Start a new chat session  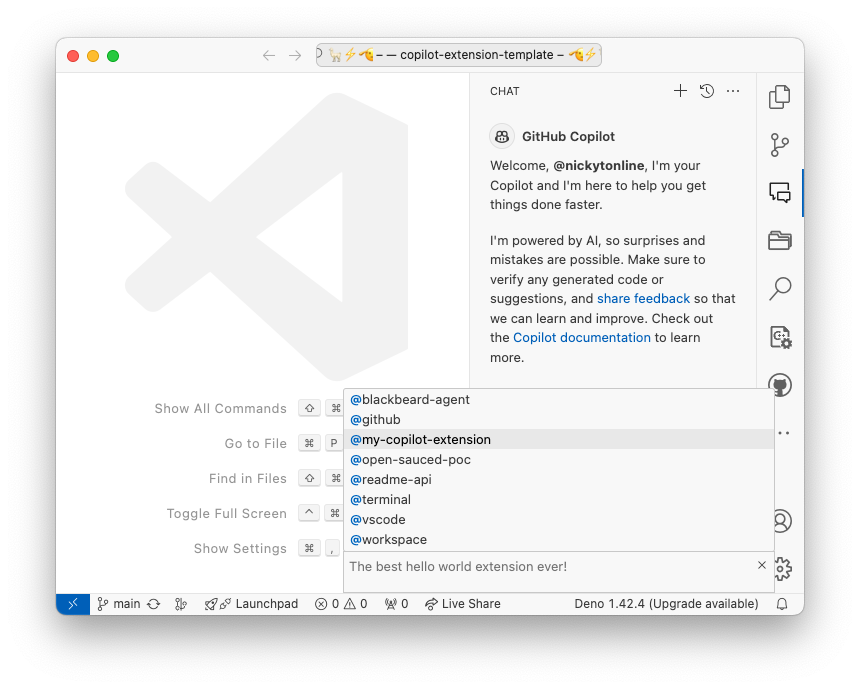coord(680,90)
